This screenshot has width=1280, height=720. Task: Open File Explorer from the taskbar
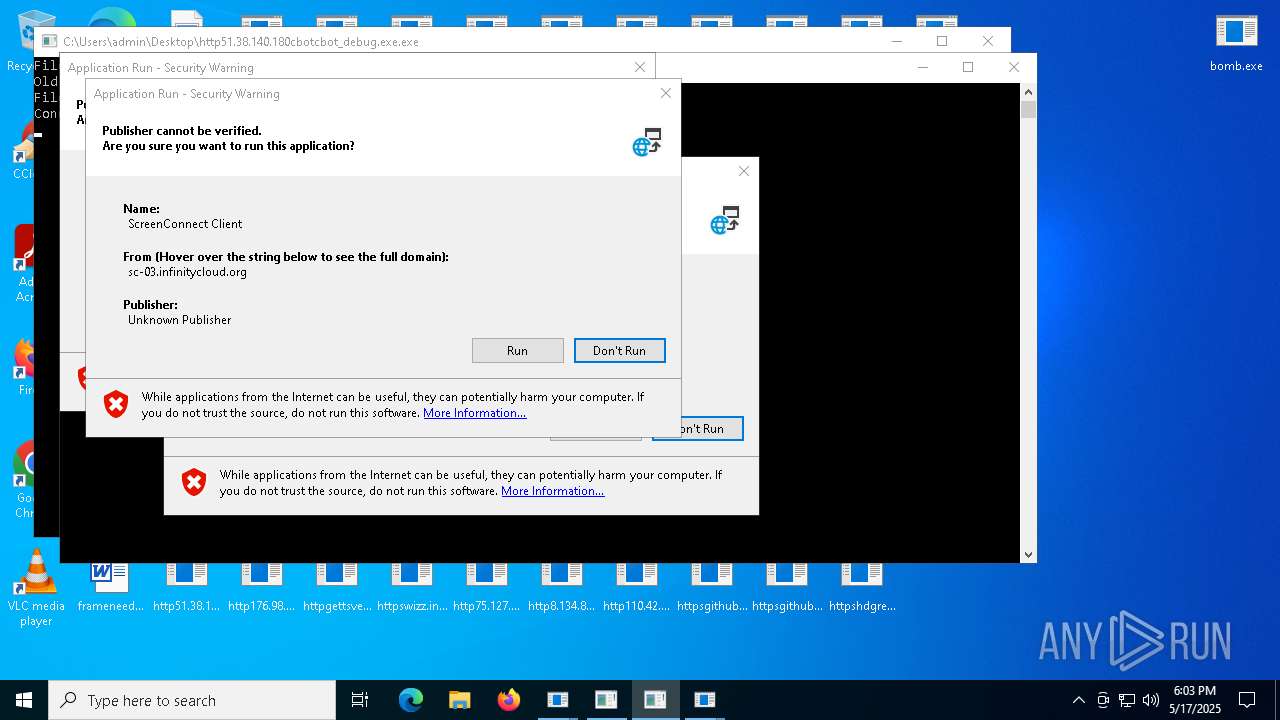[459, 700]
